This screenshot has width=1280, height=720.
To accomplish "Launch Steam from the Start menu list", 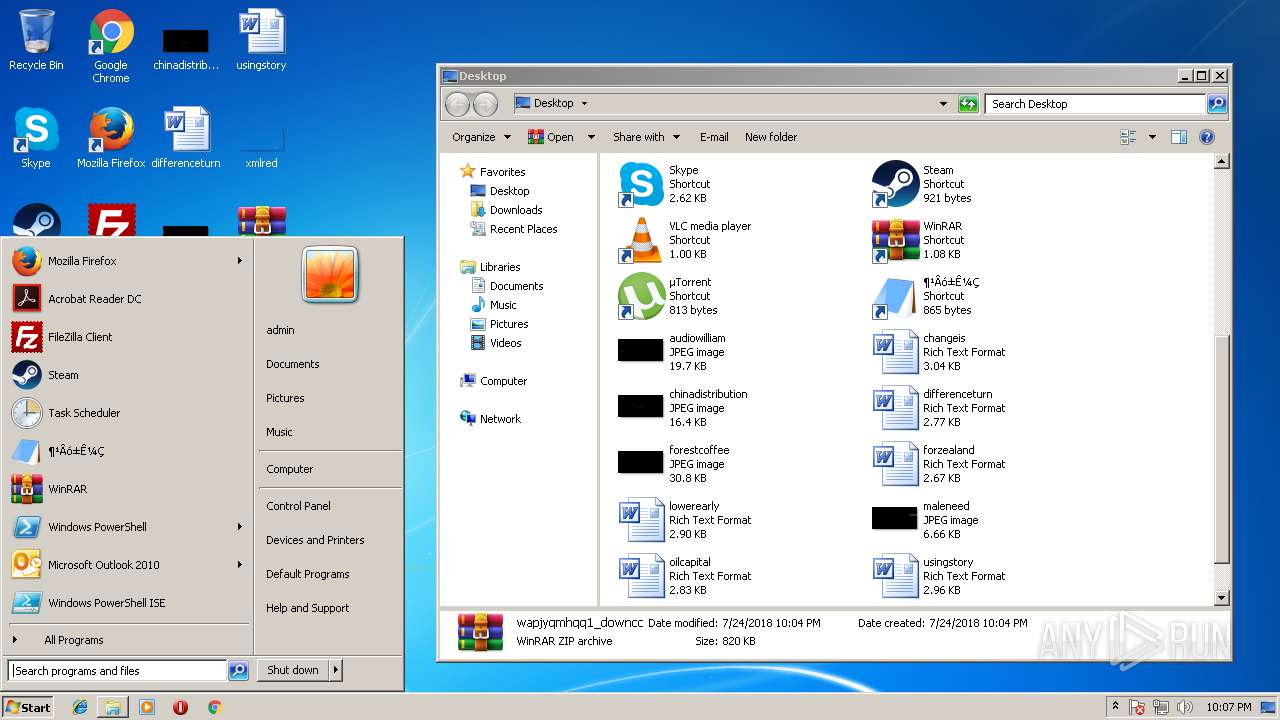I will pyautogui.click(x=128, y=375).
